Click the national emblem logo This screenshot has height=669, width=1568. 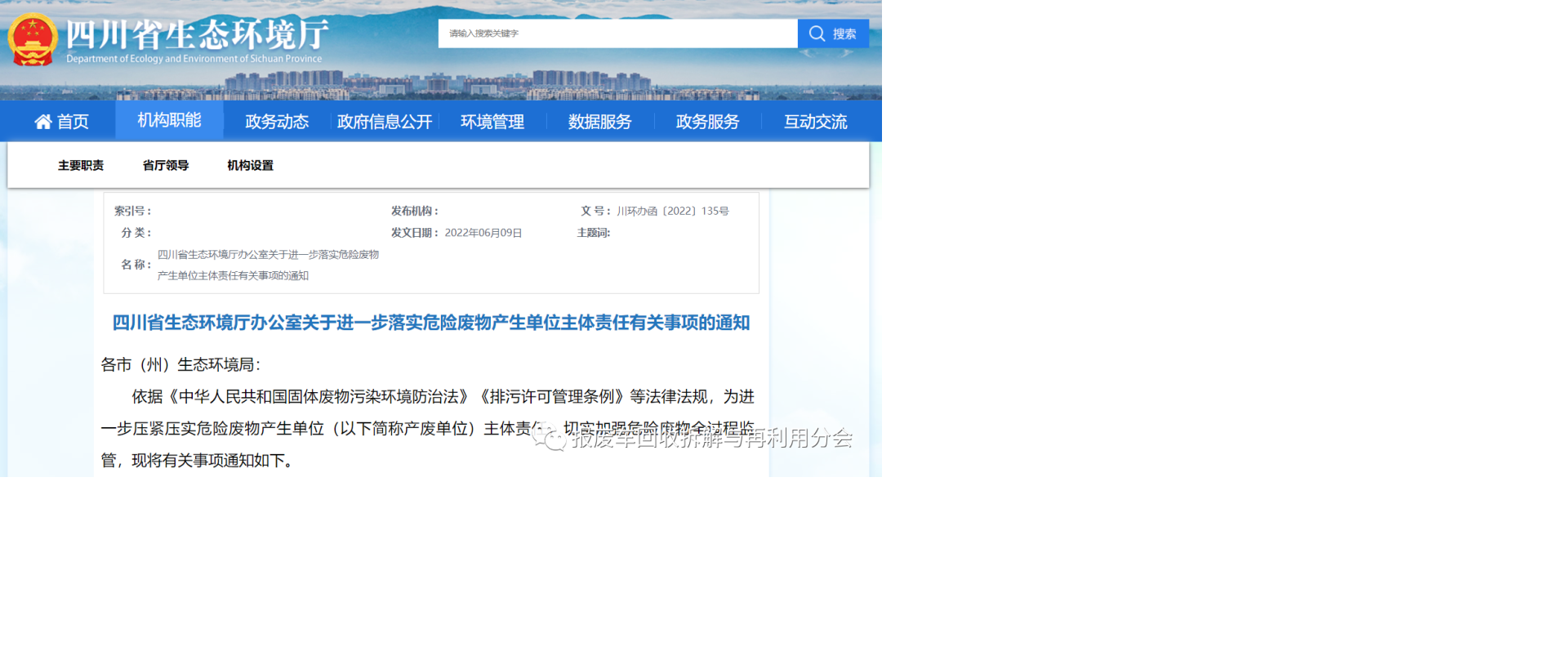point(33,40)
